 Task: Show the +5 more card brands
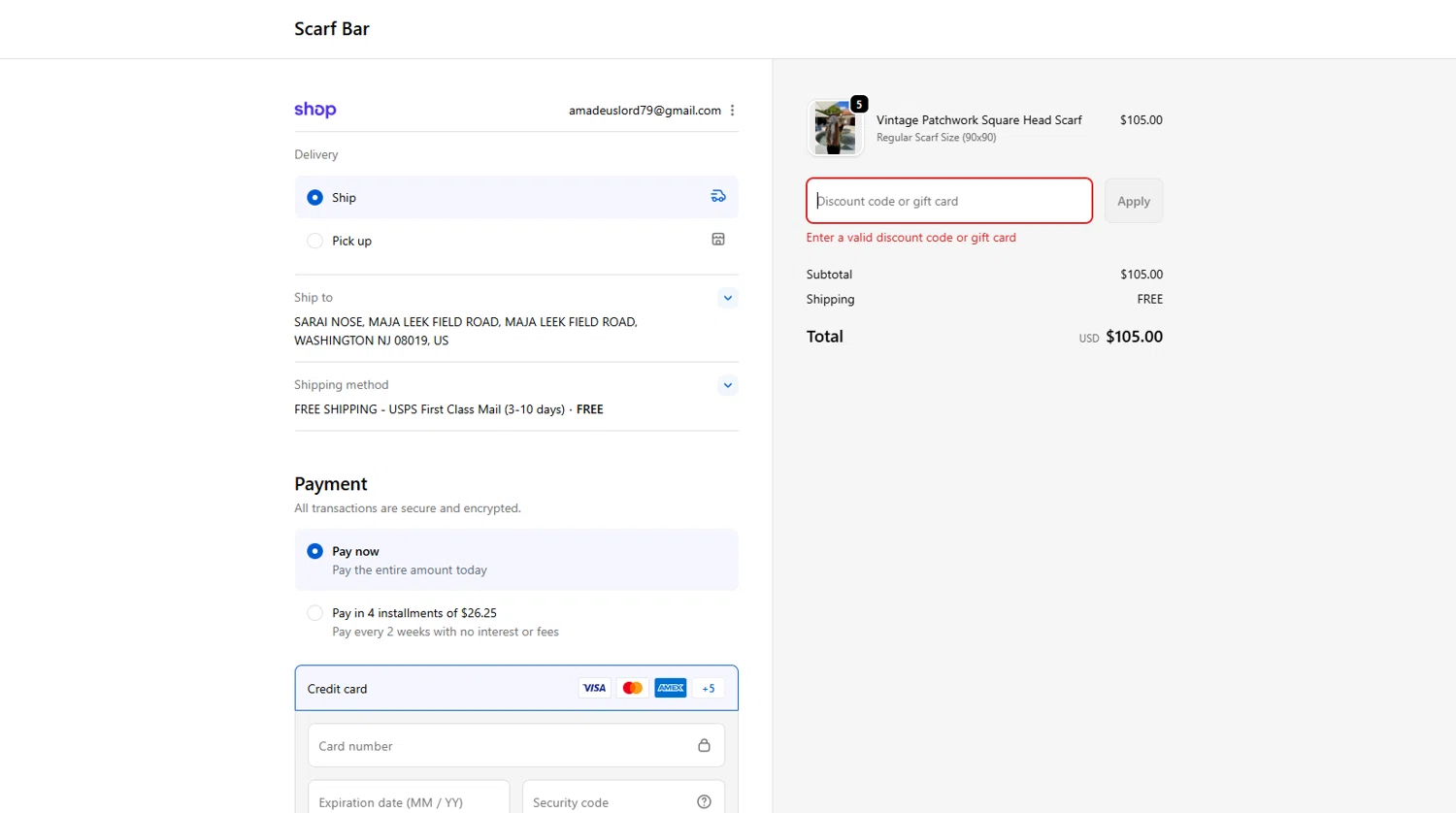click(x=709, y=688)
